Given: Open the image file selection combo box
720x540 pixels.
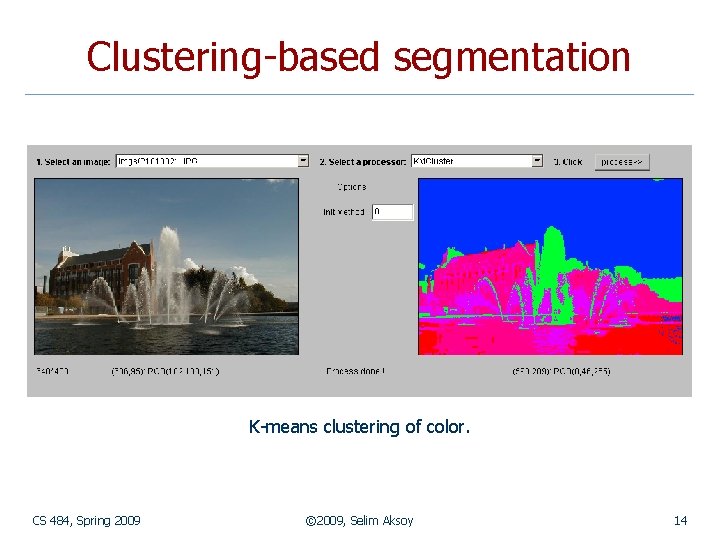Looking at the screenshot, I should click(x=212, y=161).
